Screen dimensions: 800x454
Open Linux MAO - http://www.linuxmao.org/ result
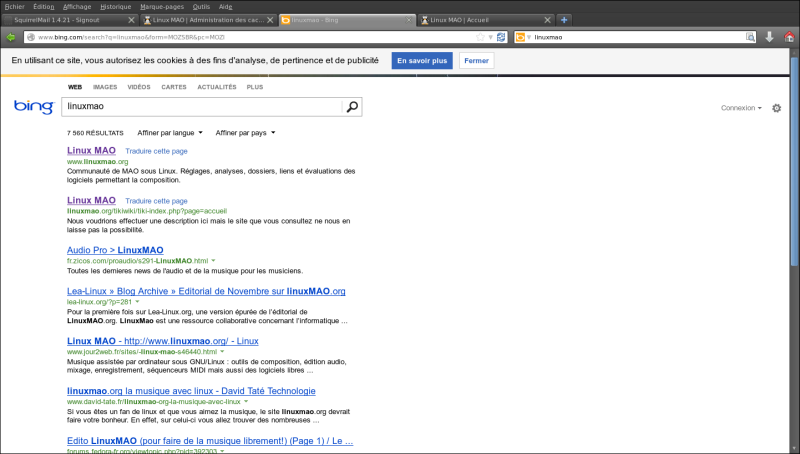163,341
